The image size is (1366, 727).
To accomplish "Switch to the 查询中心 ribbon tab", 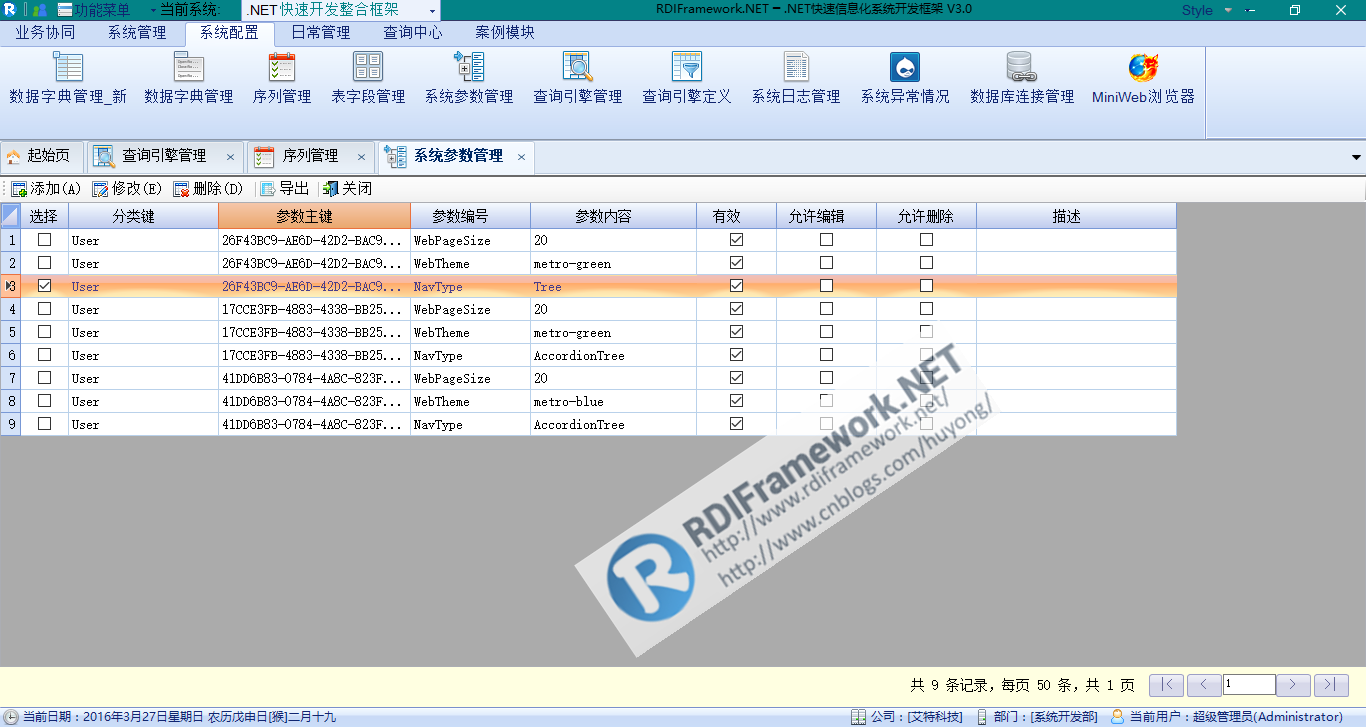I will pyautogui.click(x=413, y=32).
